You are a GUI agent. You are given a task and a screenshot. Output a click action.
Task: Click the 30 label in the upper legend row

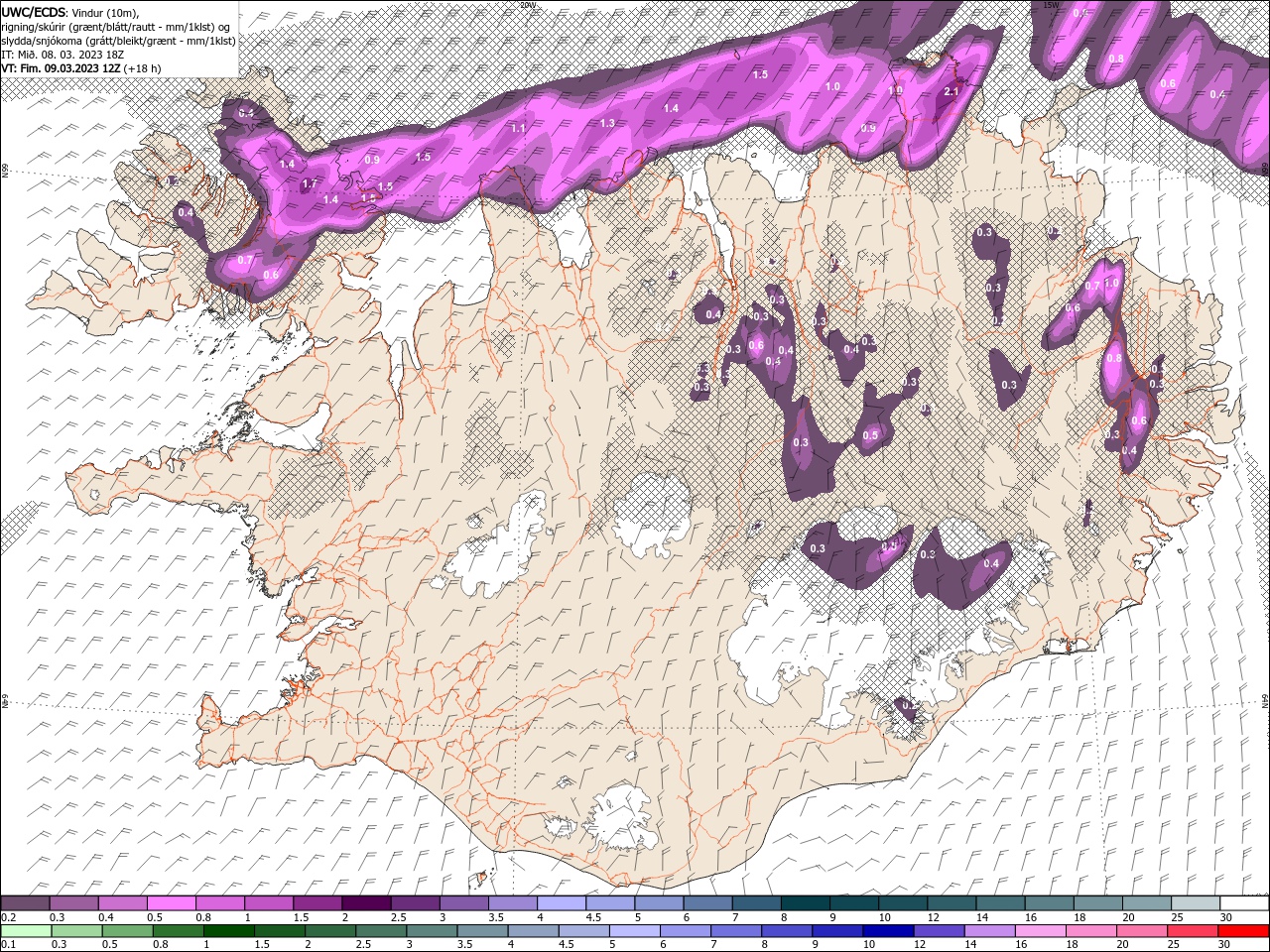(1225, 917)
